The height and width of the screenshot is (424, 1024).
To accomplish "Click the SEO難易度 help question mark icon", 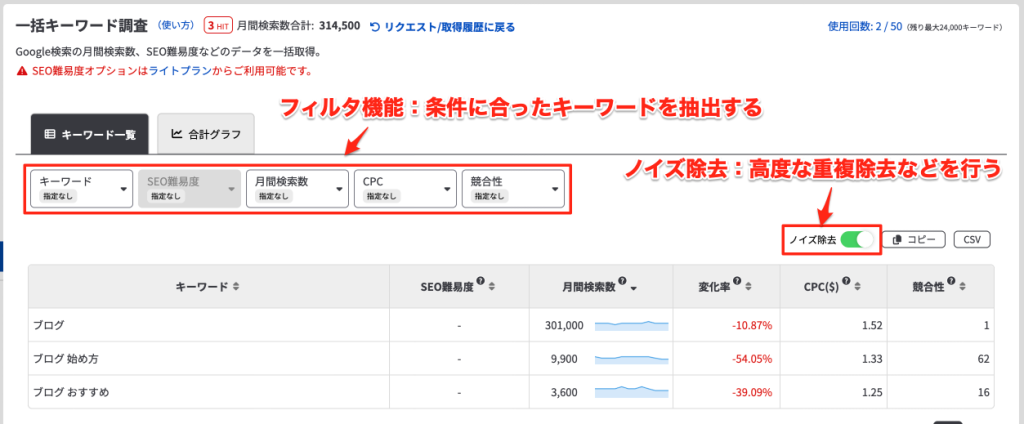I will (x=481, y=282).
